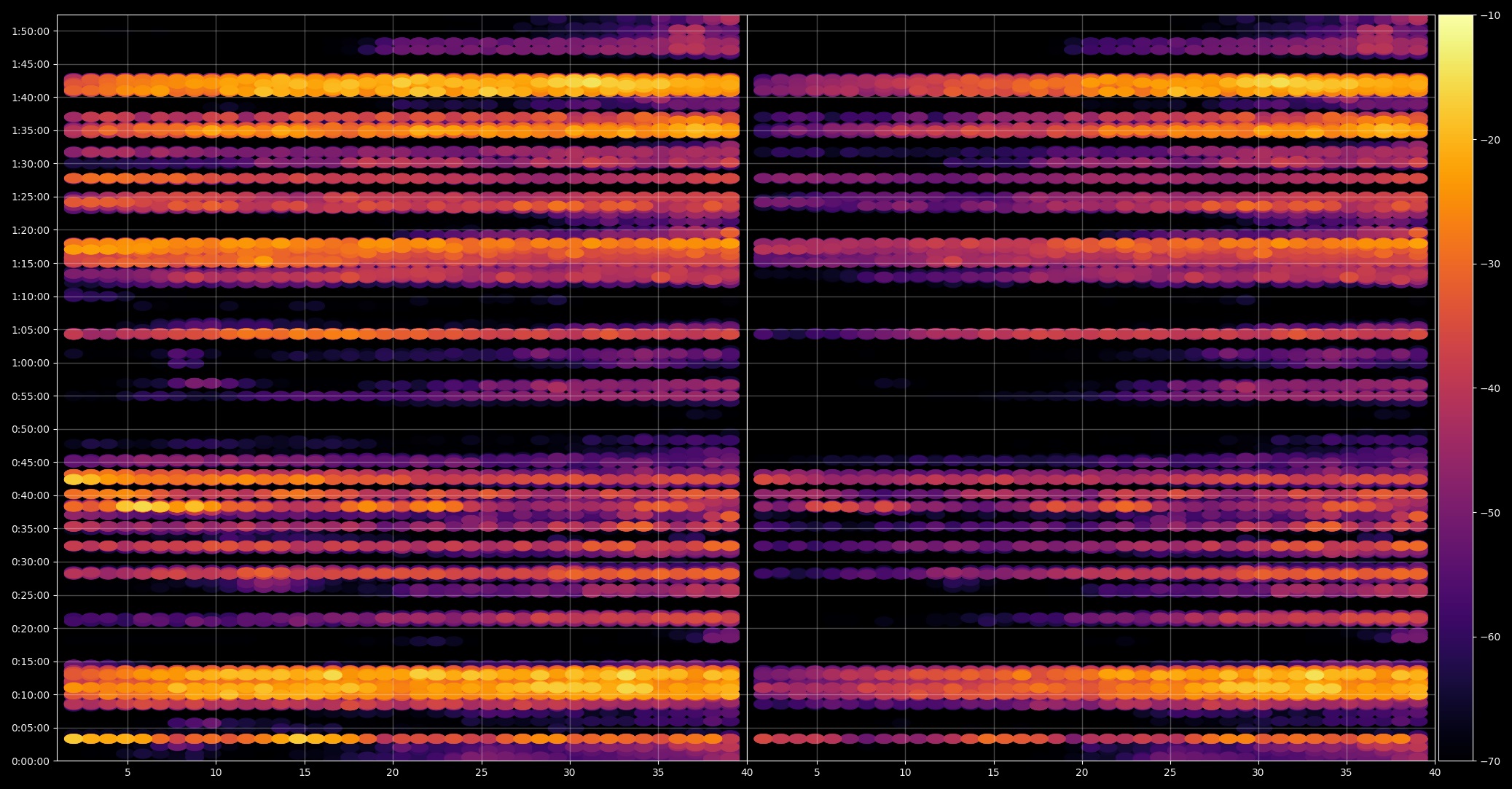Select the 0:40:00 y-axis label
The width and height of the screenshot is (1512, 789).
pyautogui.click(x=30, y=495)
